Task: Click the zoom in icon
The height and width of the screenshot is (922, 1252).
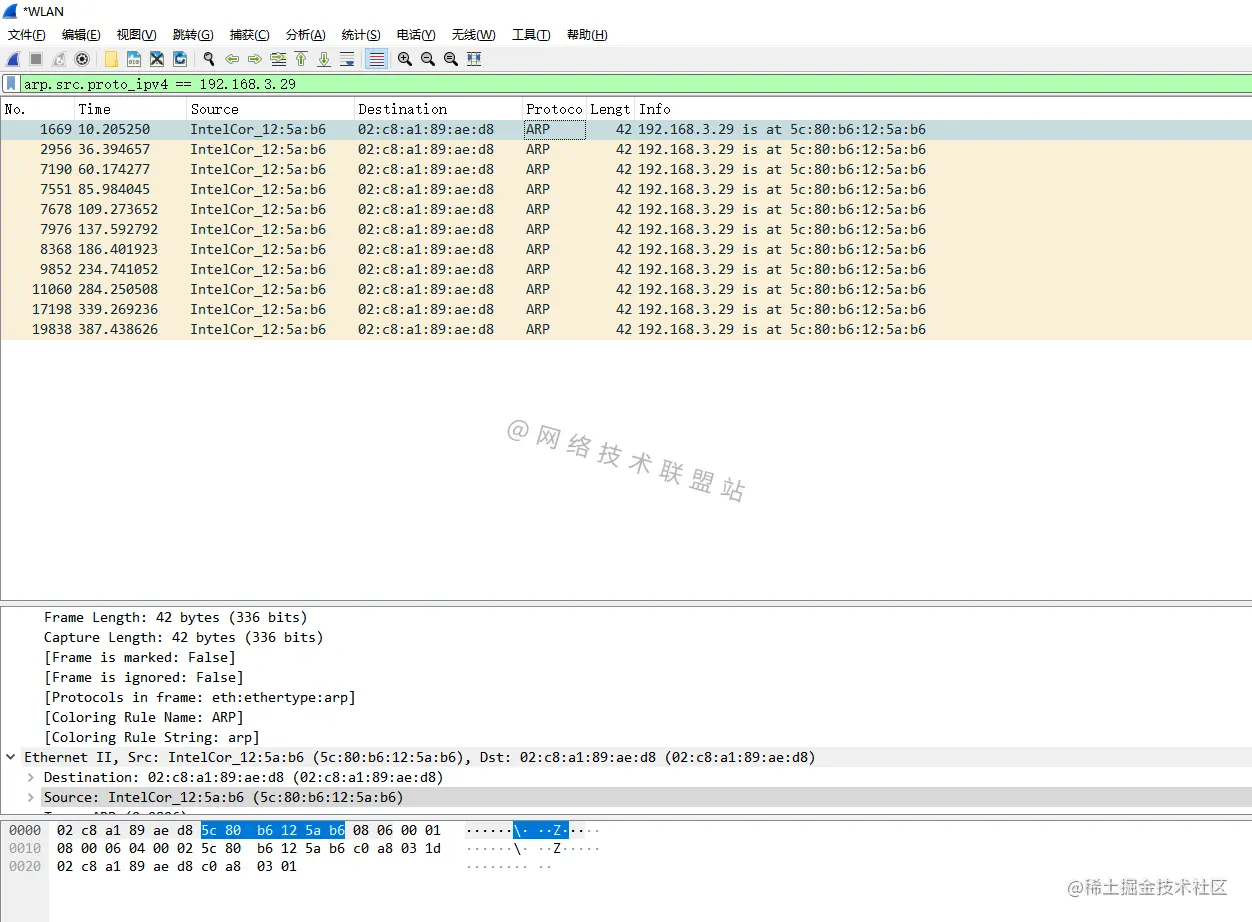Action: point(405,59)
